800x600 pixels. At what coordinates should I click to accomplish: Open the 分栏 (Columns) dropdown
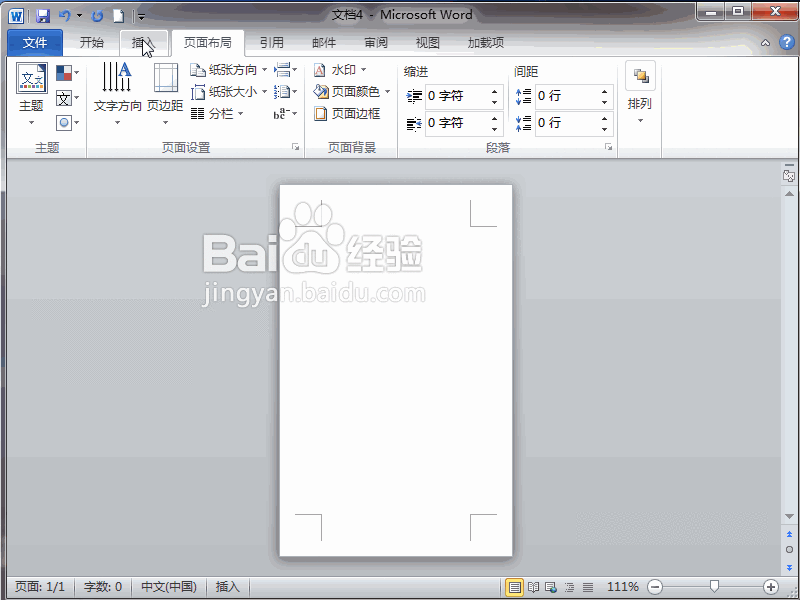222,112
